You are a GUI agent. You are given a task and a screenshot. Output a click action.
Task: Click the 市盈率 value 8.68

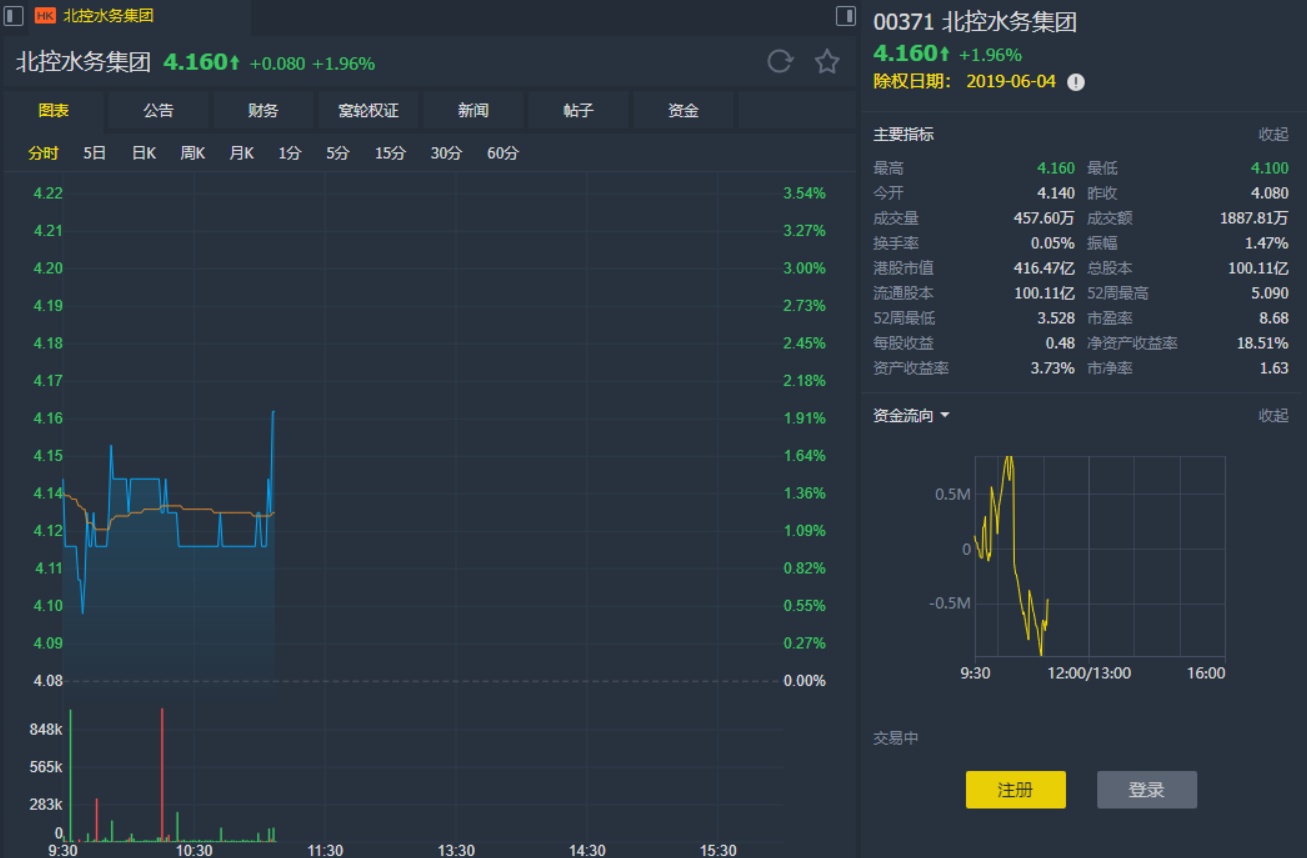pos(1275,318)
